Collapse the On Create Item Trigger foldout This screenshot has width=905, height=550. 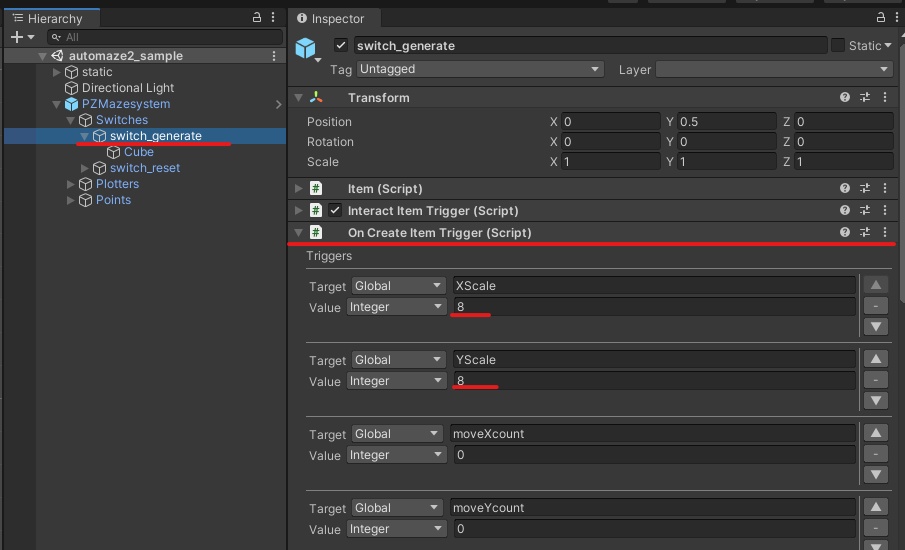[298, 232]
